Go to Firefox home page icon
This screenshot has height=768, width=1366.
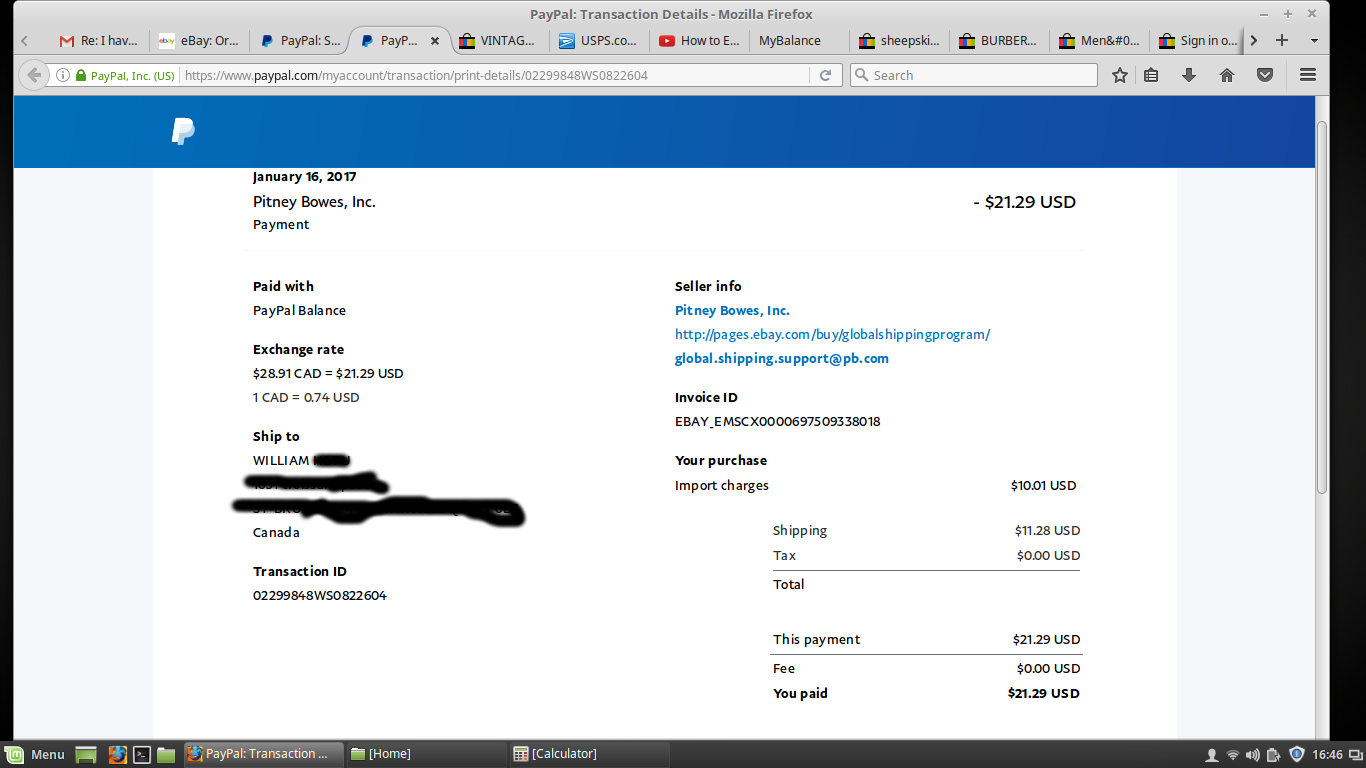point(1227,75)
